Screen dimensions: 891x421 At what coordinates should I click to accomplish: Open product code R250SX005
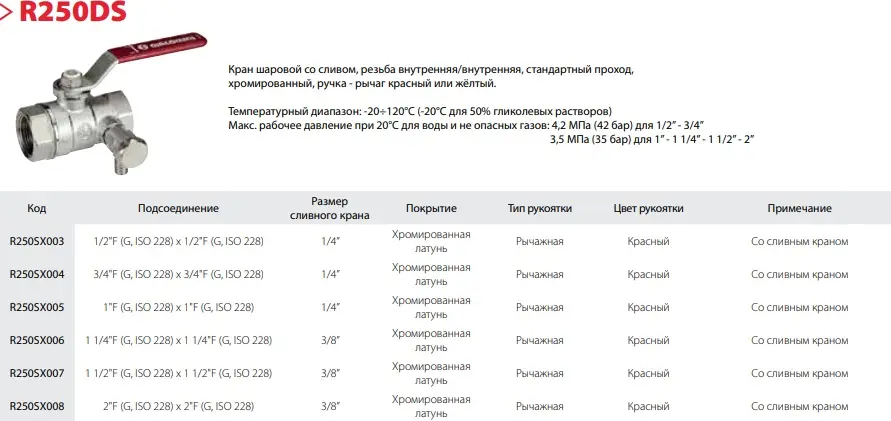pyautogui.click(x=36, y=307)
